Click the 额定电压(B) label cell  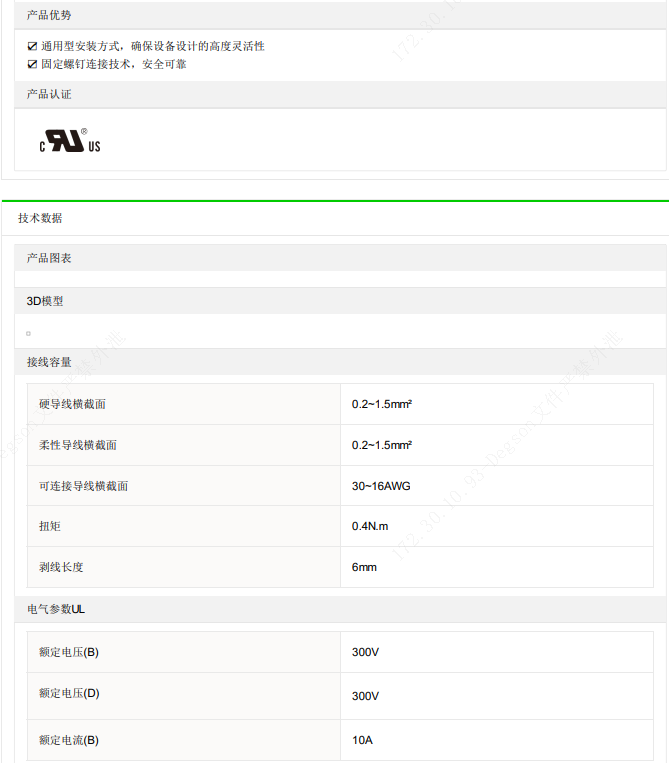point(184,652)
